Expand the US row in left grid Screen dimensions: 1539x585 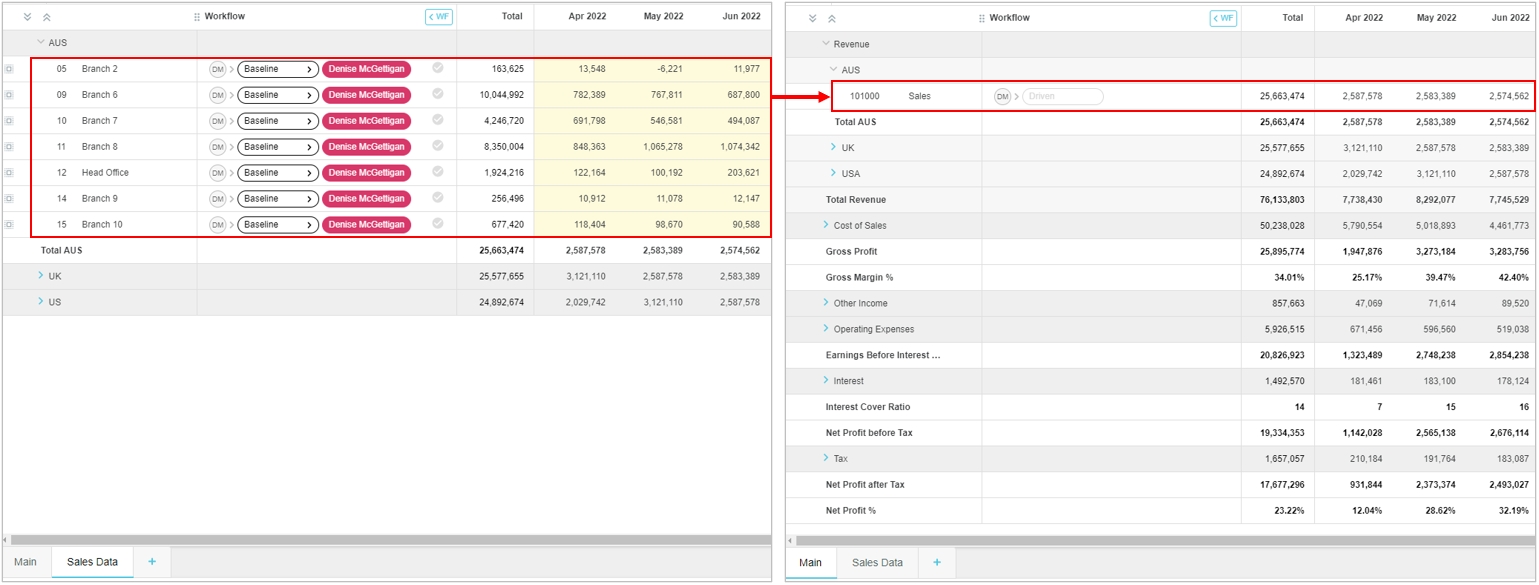click(x=41, y=301)
